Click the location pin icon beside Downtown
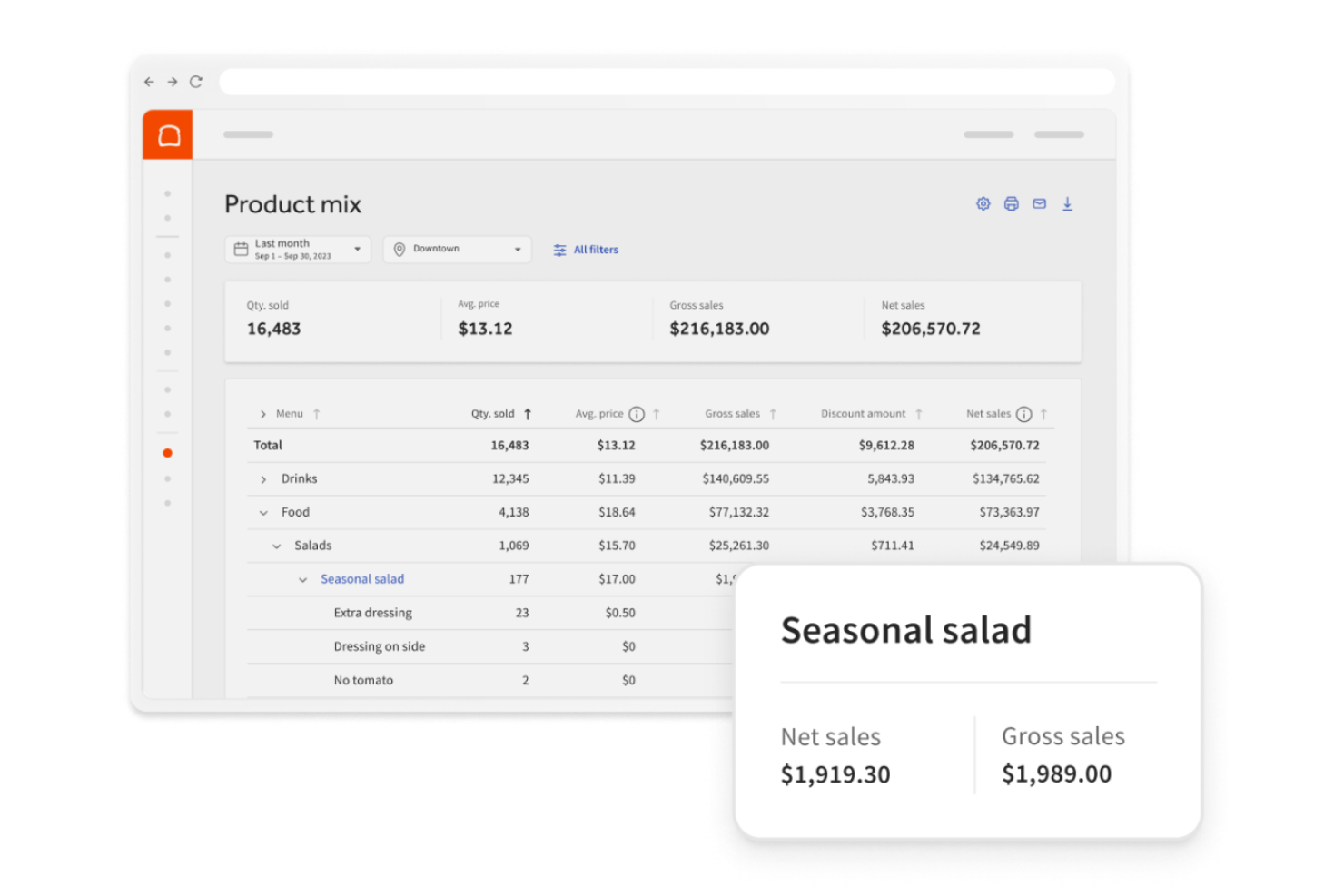The width and height of the screenshot is (1344, 896). 399,248
